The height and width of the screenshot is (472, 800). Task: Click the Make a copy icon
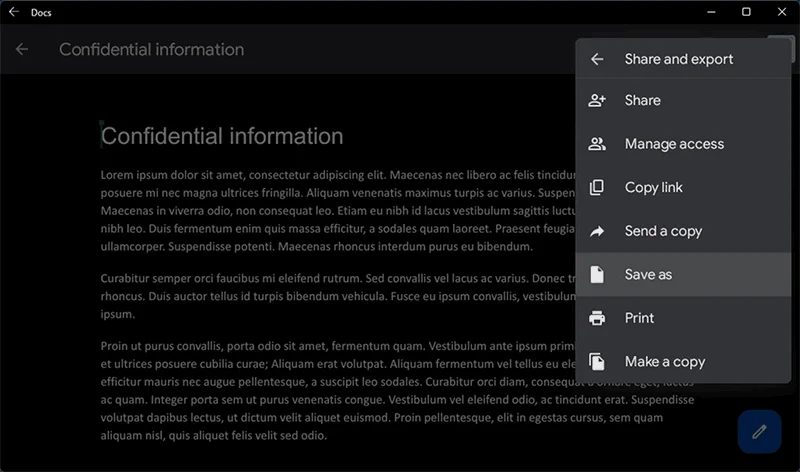[x=596, y=361]
